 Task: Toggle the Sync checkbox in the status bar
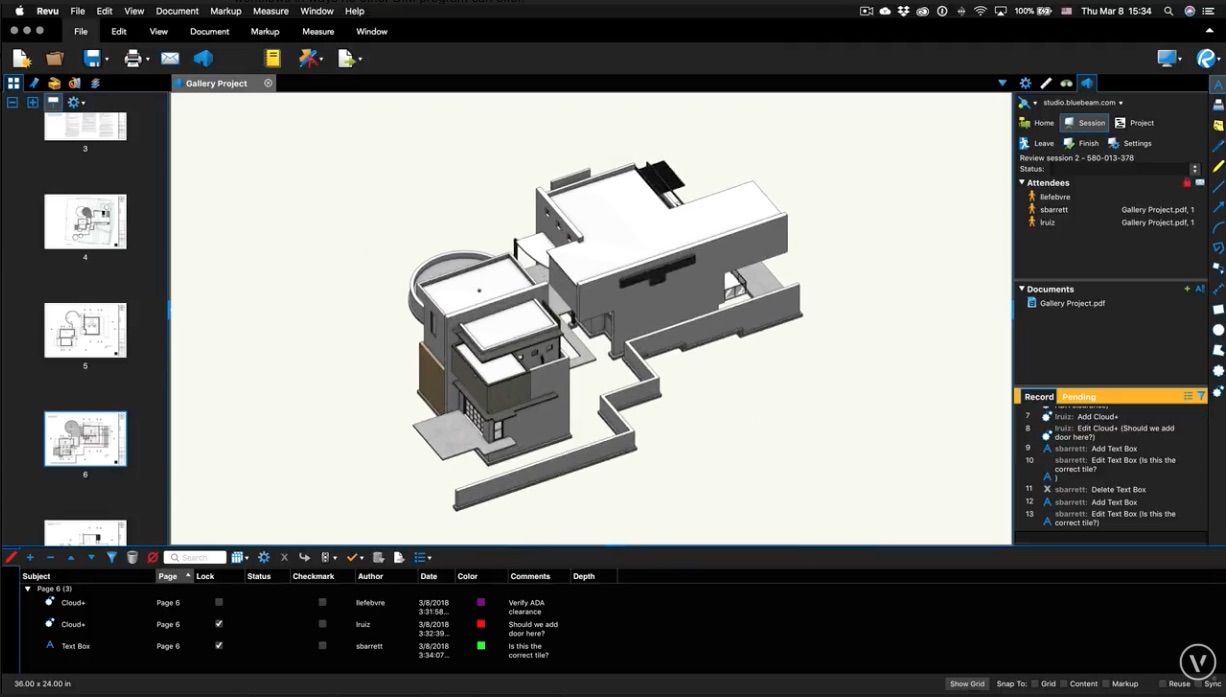pyautogui.click(x=1198, y=683)
